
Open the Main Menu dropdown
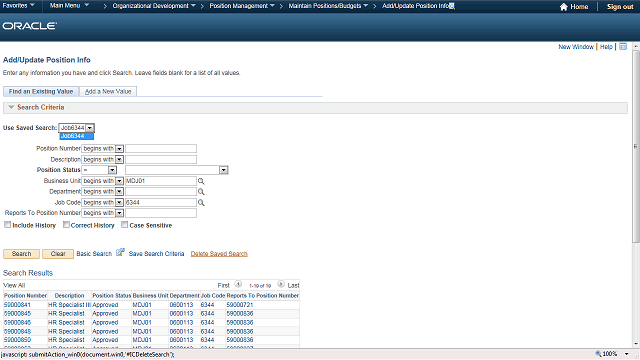69,6
